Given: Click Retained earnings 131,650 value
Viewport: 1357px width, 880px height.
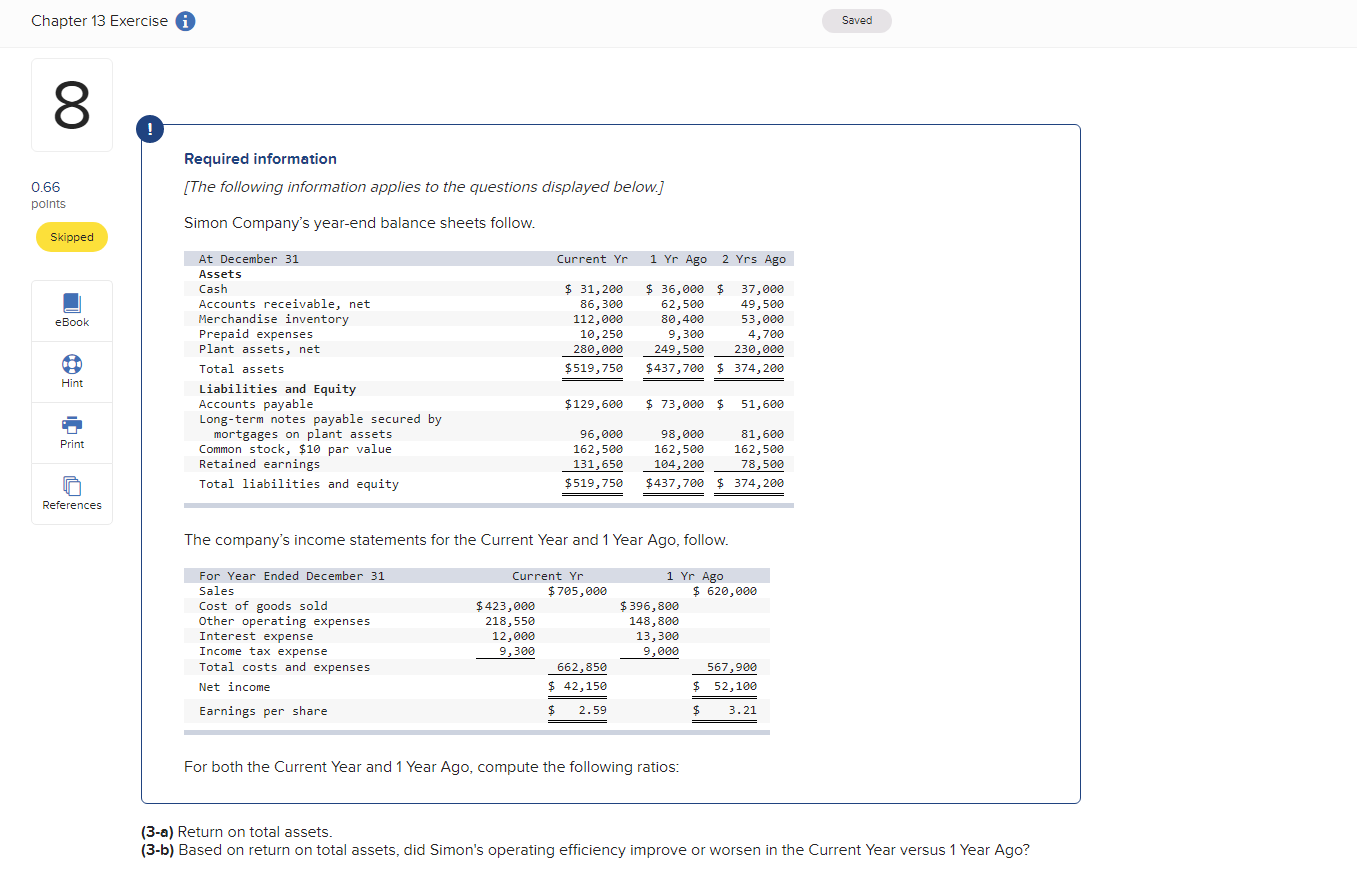Looking at the screenshot, I should pyautogui.click(x=598, y=464).
